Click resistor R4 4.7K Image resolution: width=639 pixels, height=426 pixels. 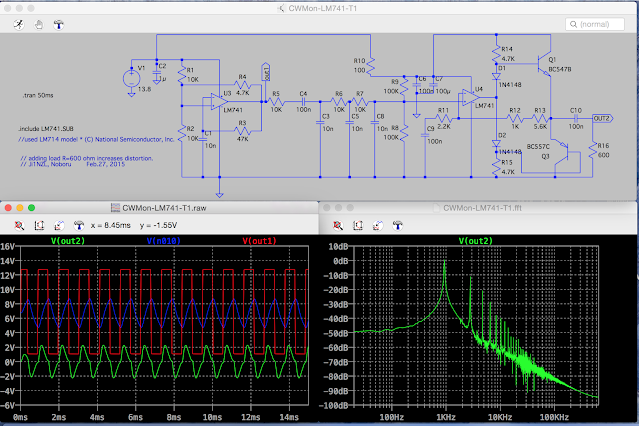(x=242, y=85)
